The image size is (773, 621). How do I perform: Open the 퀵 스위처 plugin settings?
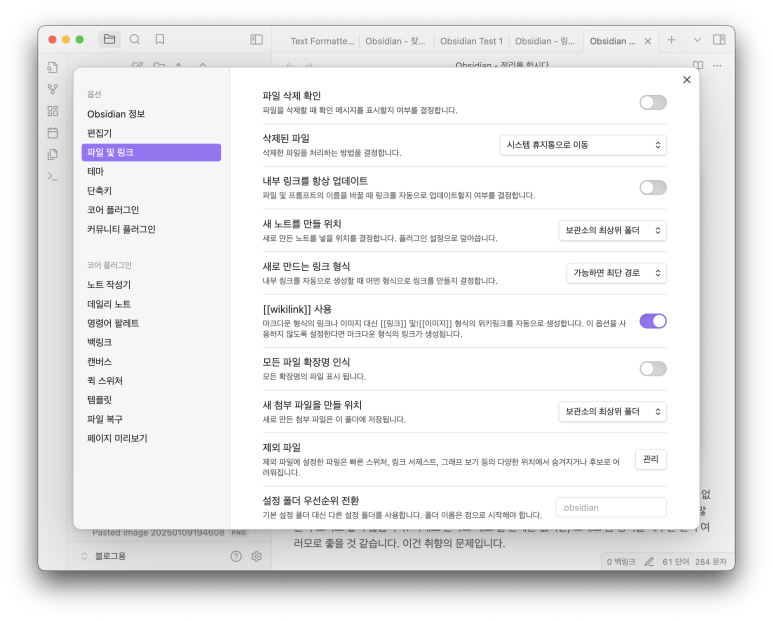151,381
